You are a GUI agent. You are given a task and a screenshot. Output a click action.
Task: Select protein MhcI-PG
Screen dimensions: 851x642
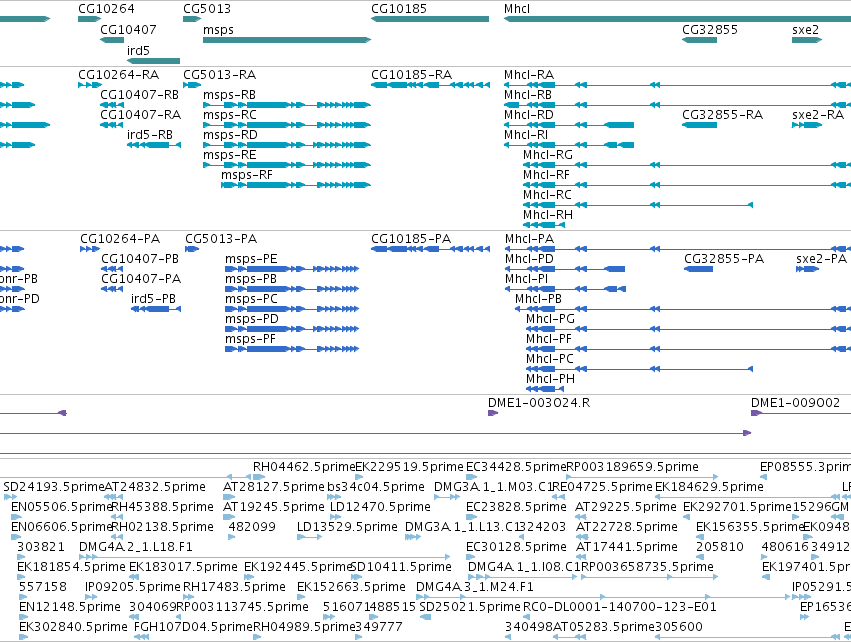pos(688,329)
